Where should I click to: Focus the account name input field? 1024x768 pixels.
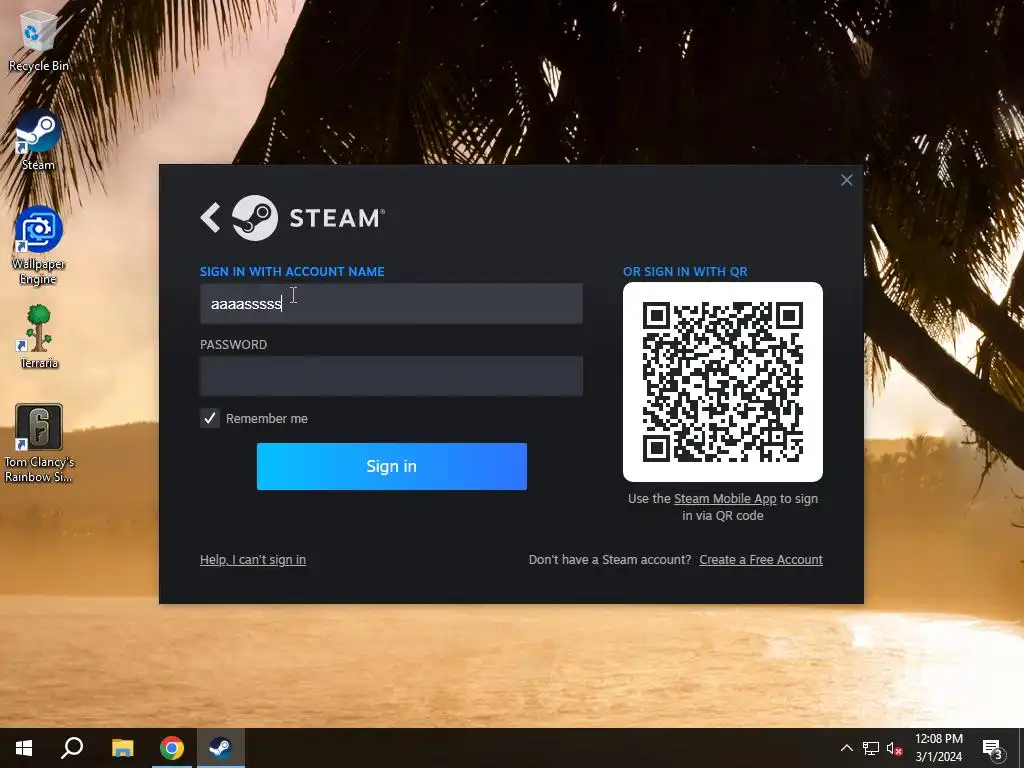coord(391,304)
